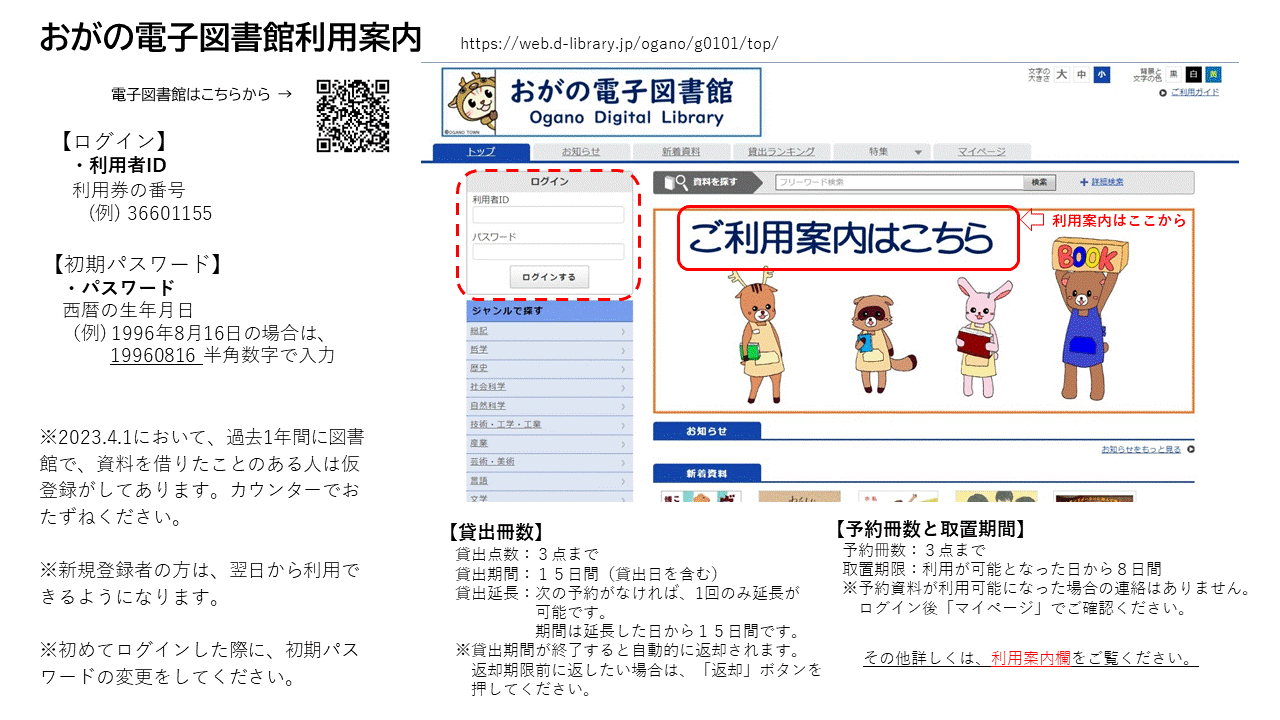The width and height of the screenshot is (1280, 720).
Task: Switch to the トップ tab
Action: click(481, 152)
